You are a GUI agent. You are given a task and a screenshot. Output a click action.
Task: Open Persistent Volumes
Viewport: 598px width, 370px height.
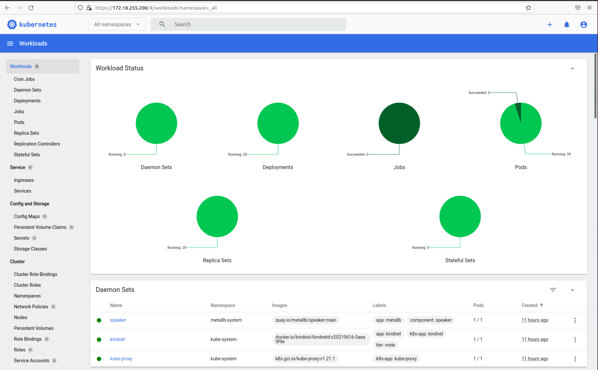click(x=34, y=328)
